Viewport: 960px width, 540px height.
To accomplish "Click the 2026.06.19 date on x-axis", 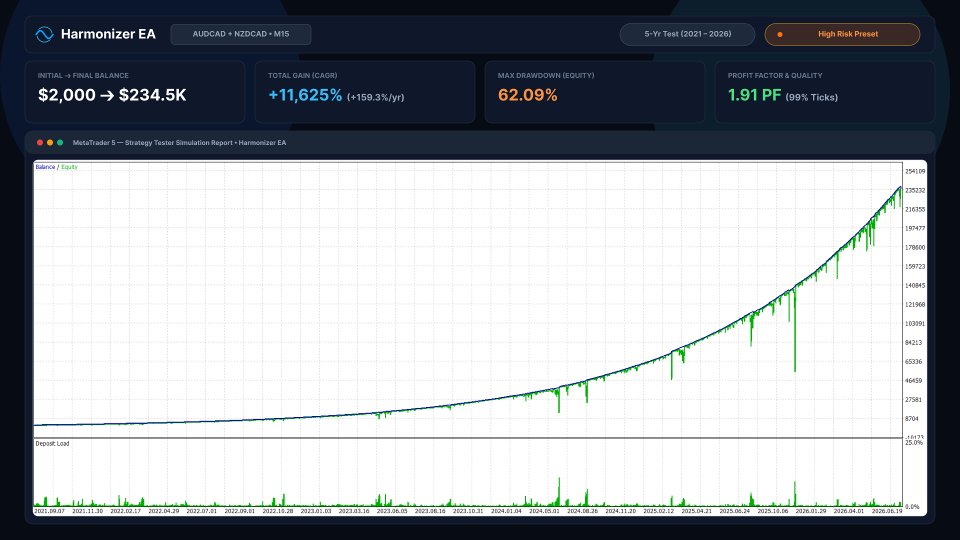I will [887, 511].
